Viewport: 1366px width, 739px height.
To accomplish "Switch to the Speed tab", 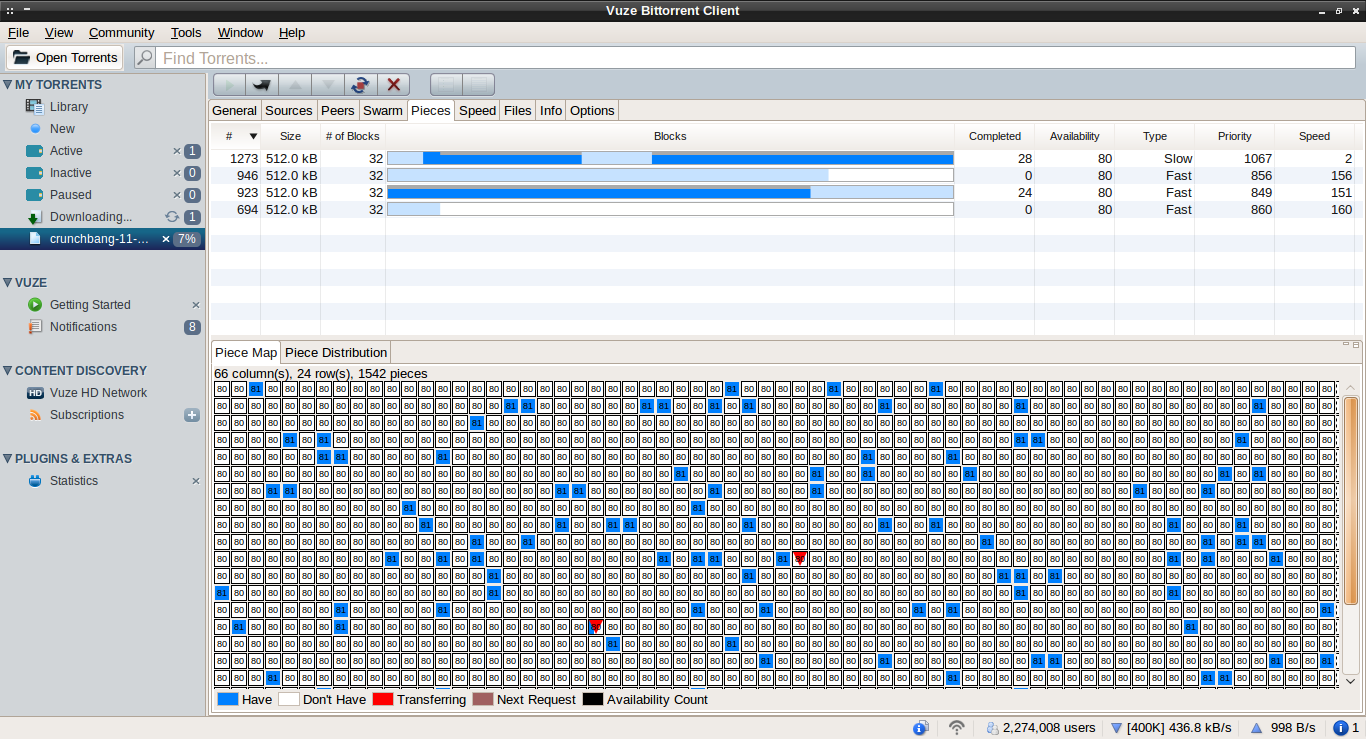I will (477, 110).
